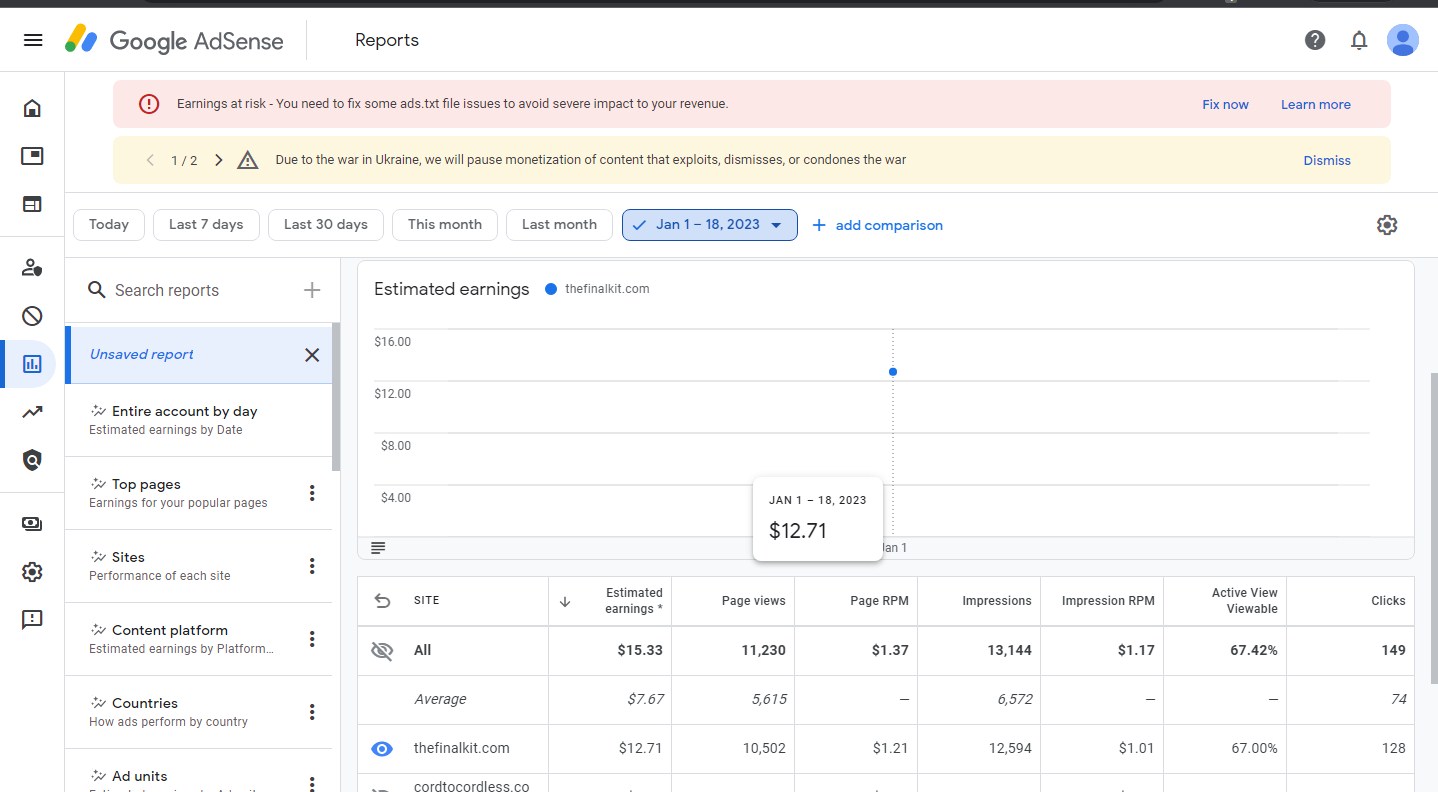Open Account settings gear in sidebar
Image resolution: width=1438 pixels, height=792 pixels.
[x=32, y=572]
